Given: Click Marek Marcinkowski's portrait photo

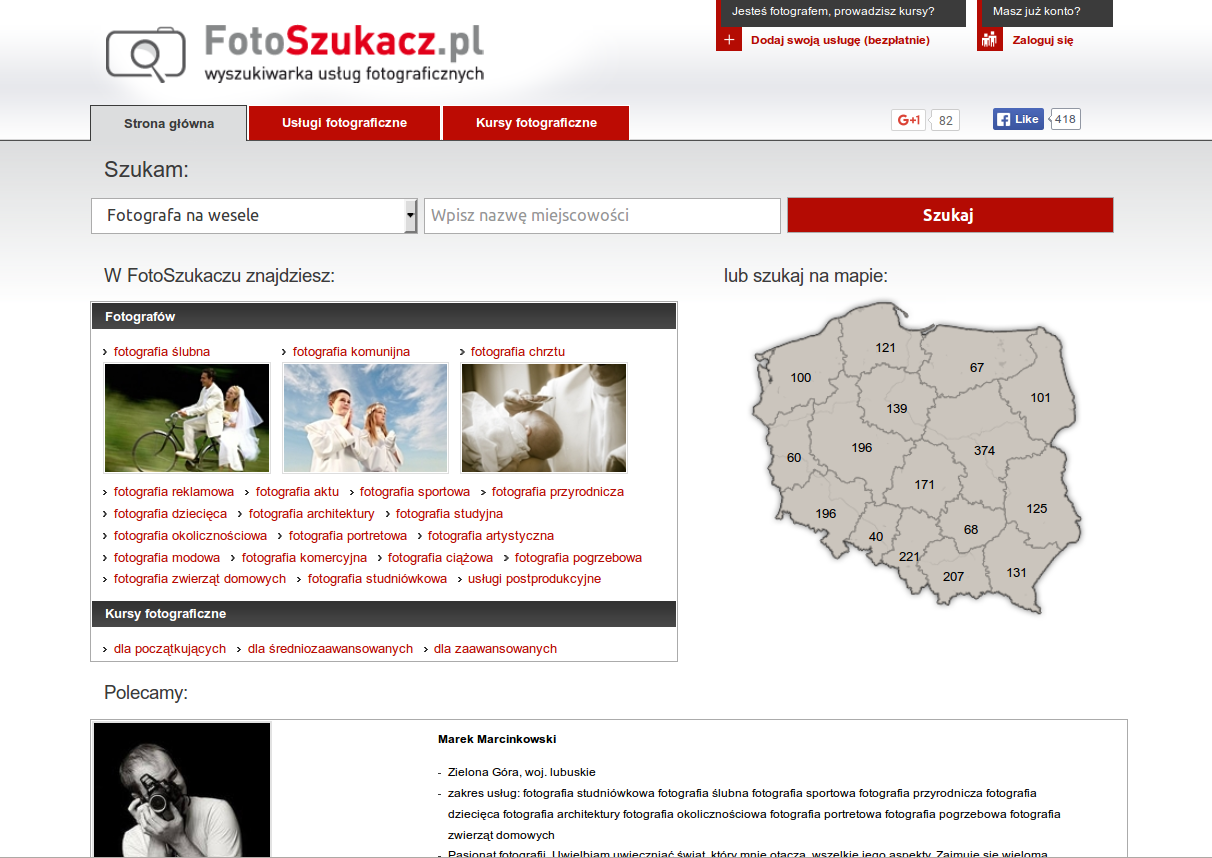Looking at the screenshot, I should tap(182, 790).
